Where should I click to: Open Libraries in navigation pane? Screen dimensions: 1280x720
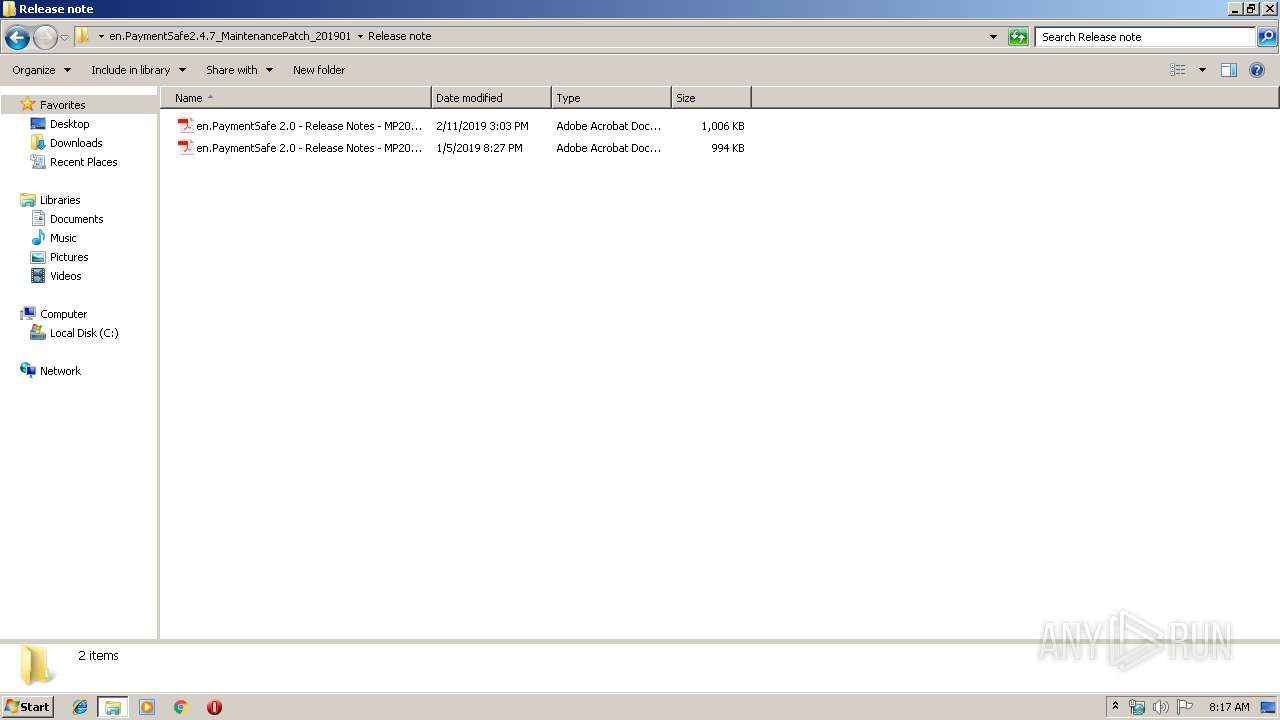(60, 200)
